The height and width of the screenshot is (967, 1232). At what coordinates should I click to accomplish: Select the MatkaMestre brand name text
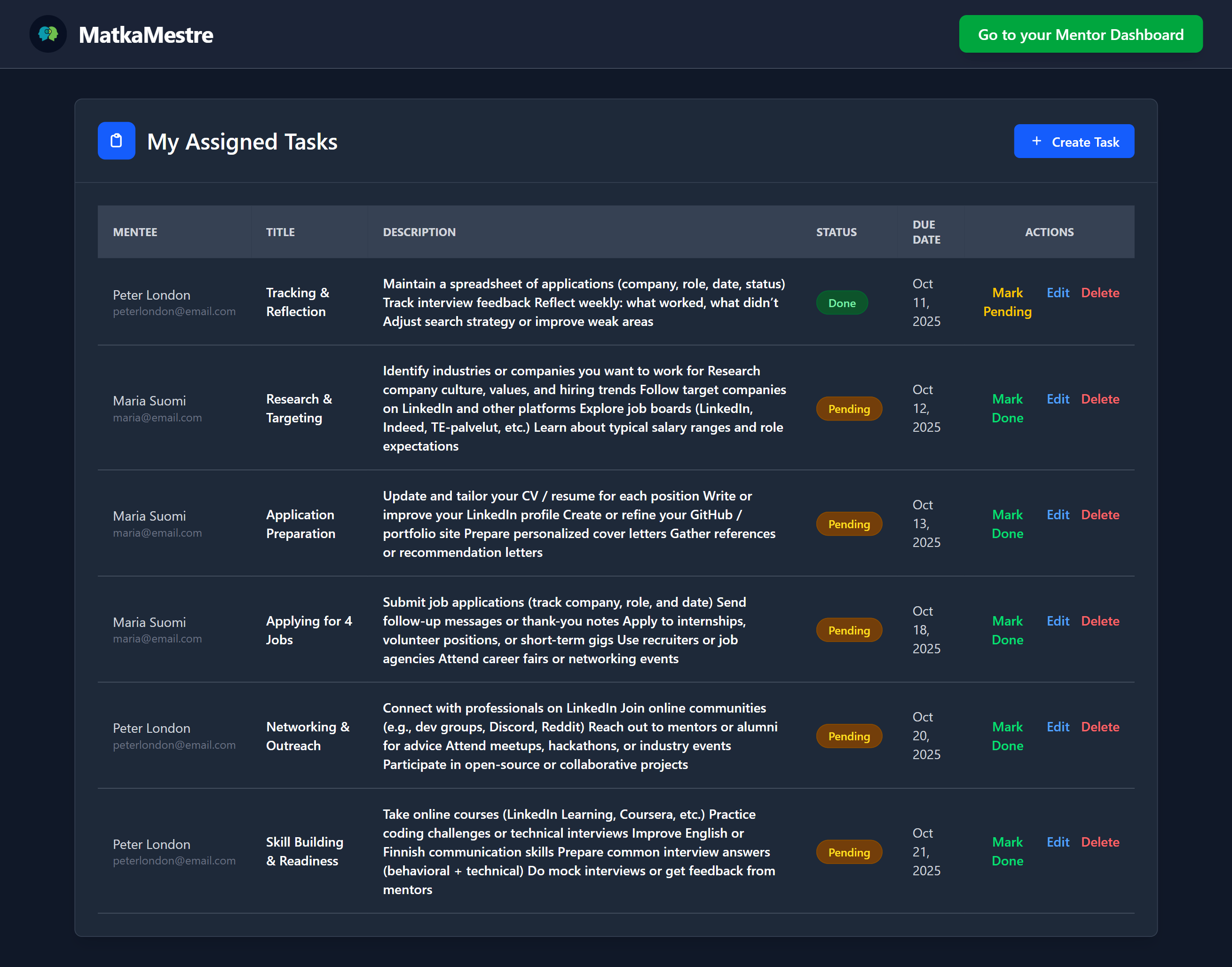[145, 35]
